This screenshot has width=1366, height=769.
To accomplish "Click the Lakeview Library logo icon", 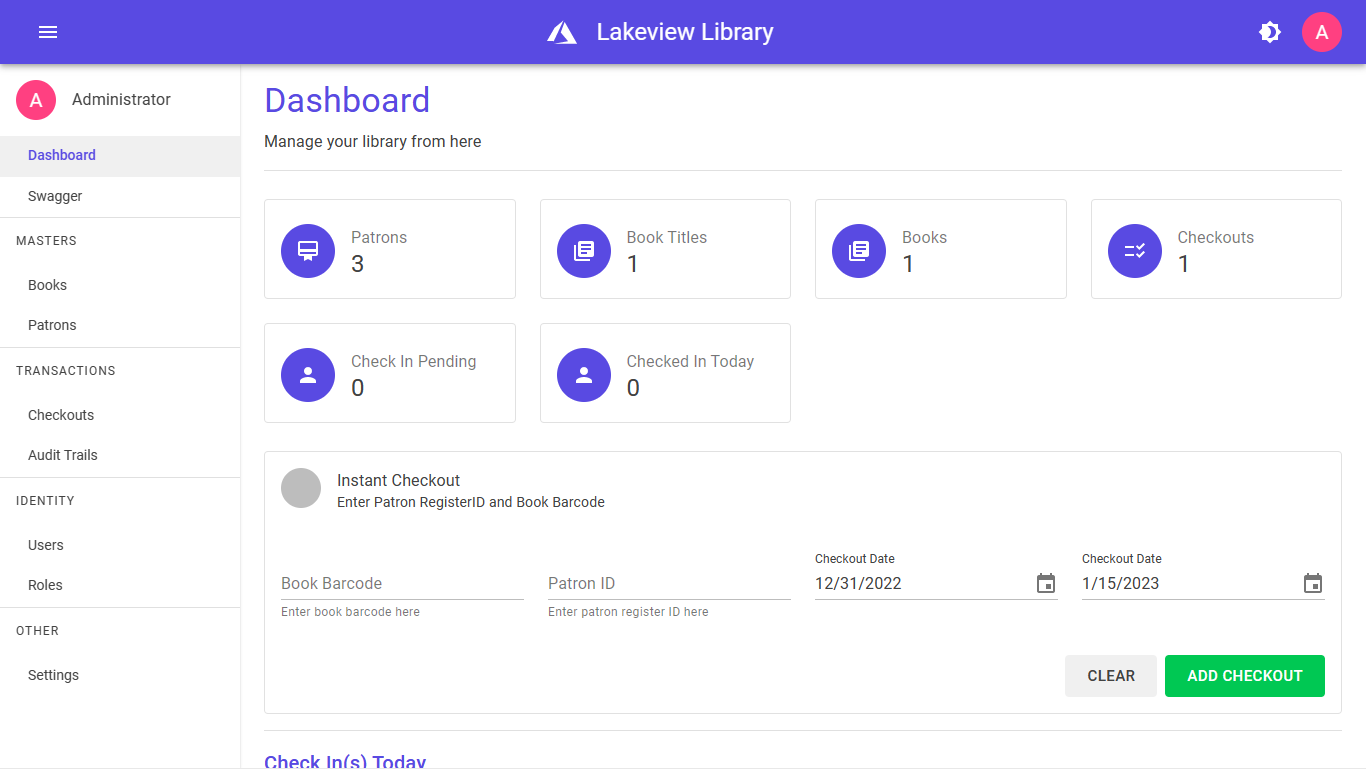I will (562, 32).
